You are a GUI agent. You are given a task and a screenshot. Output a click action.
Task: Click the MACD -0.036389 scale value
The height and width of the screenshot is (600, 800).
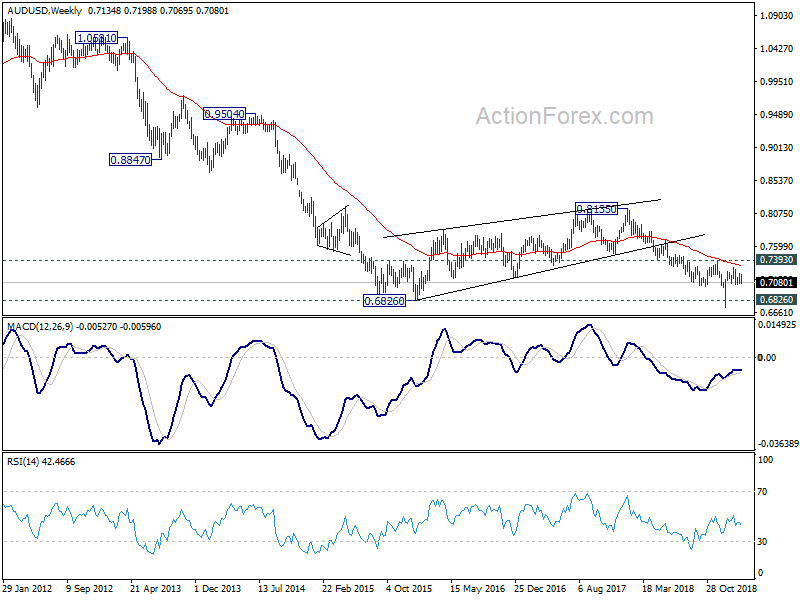point(778,444)
